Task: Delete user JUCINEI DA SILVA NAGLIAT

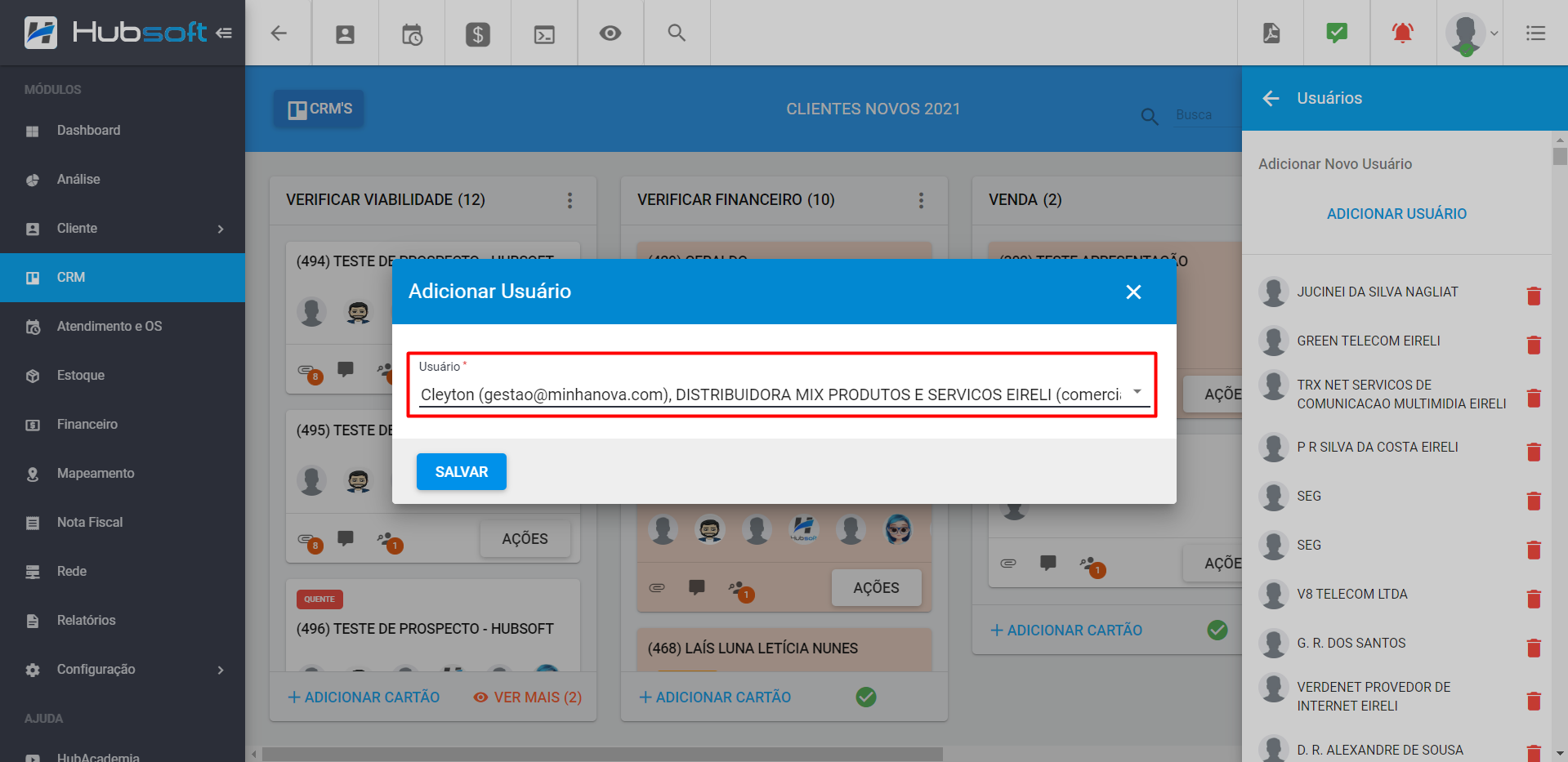Action: pos(1534,296)
